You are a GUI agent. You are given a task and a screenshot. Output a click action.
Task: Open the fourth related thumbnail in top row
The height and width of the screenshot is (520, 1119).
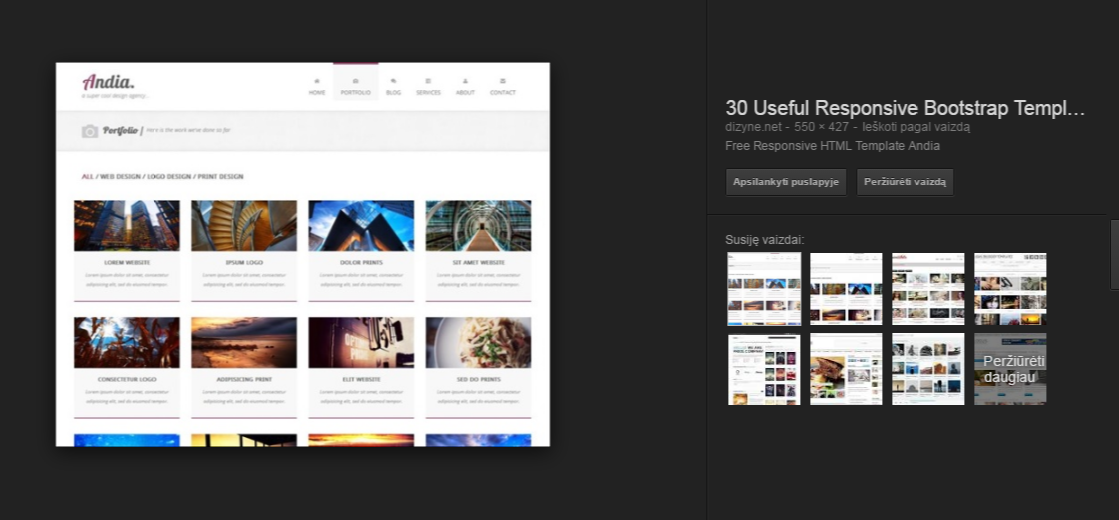tap(1011, 288)
